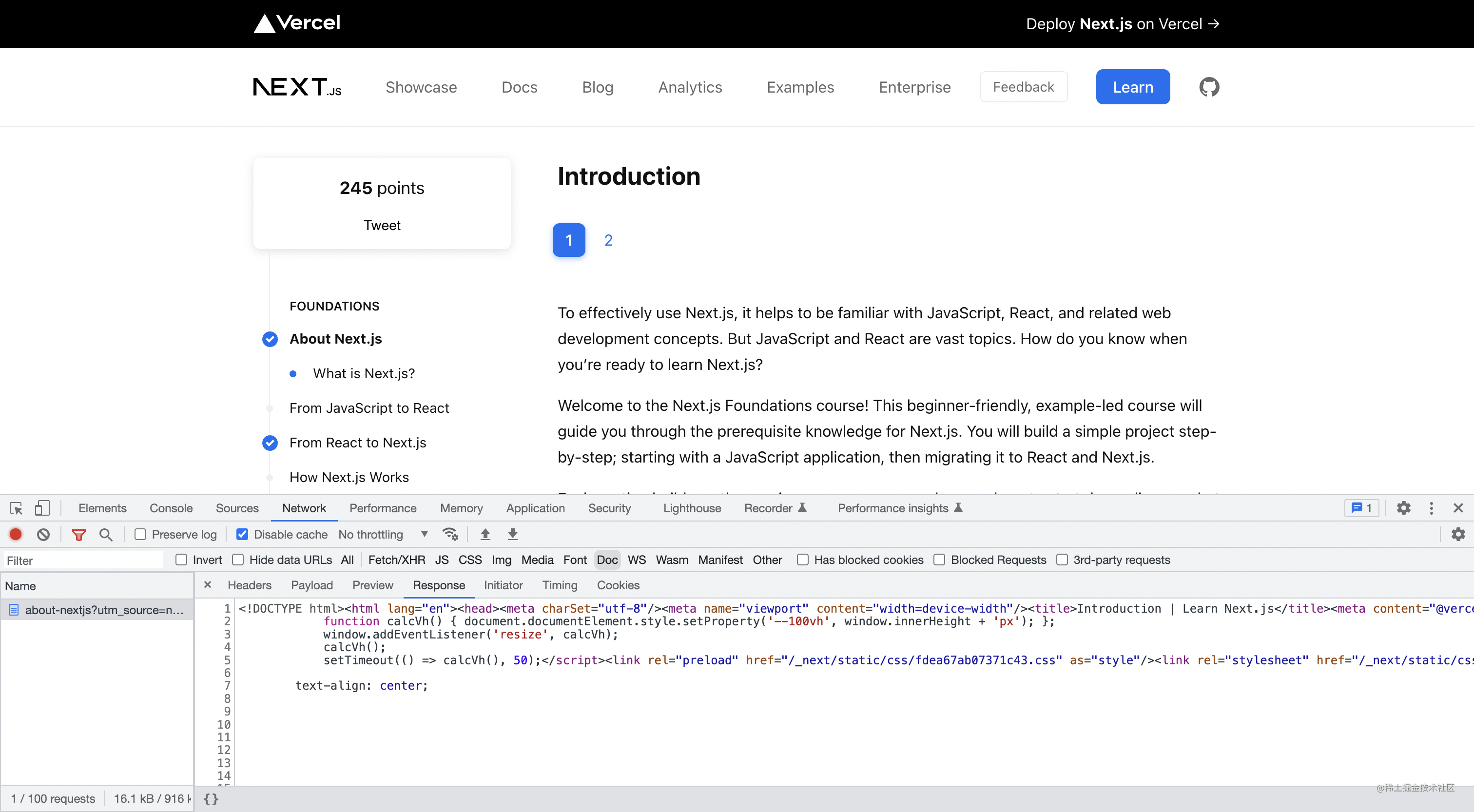Check Blocked Requests
Screen dimensions: 1474x812
point(940,560)
